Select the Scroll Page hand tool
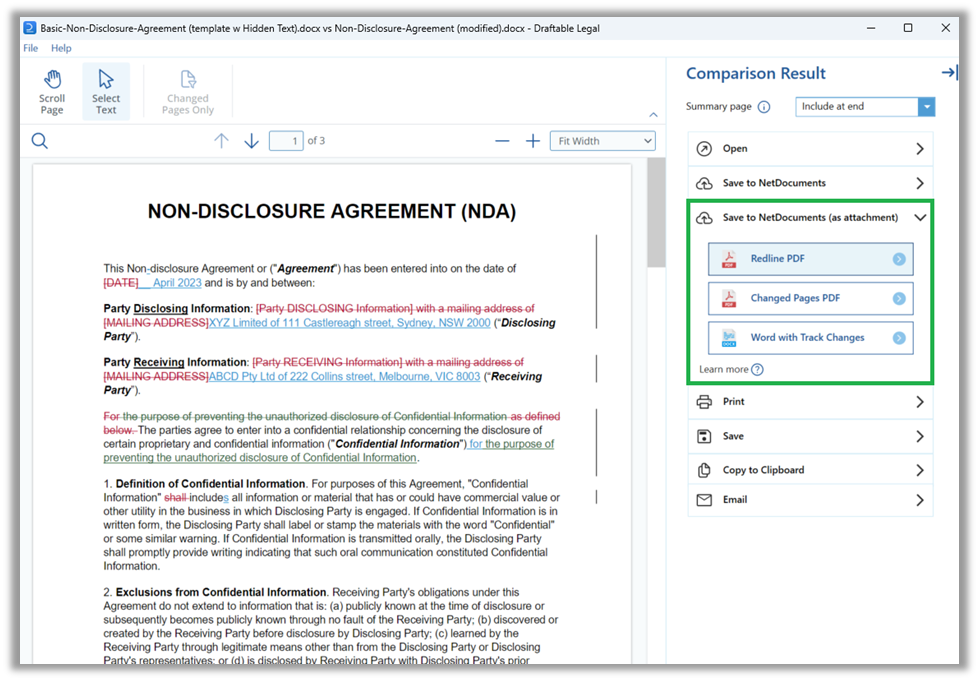979x681 pixels. [52, 92]
